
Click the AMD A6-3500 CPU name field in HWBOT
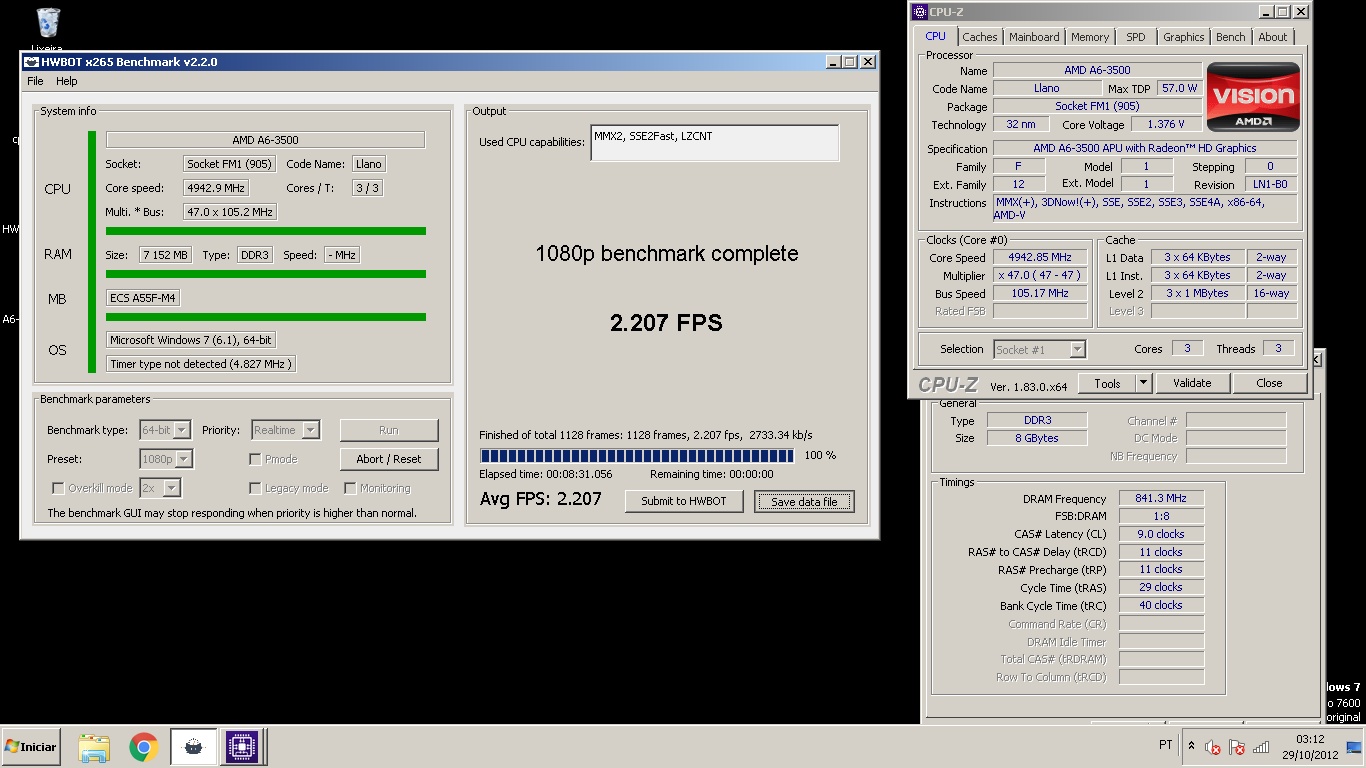265,140
